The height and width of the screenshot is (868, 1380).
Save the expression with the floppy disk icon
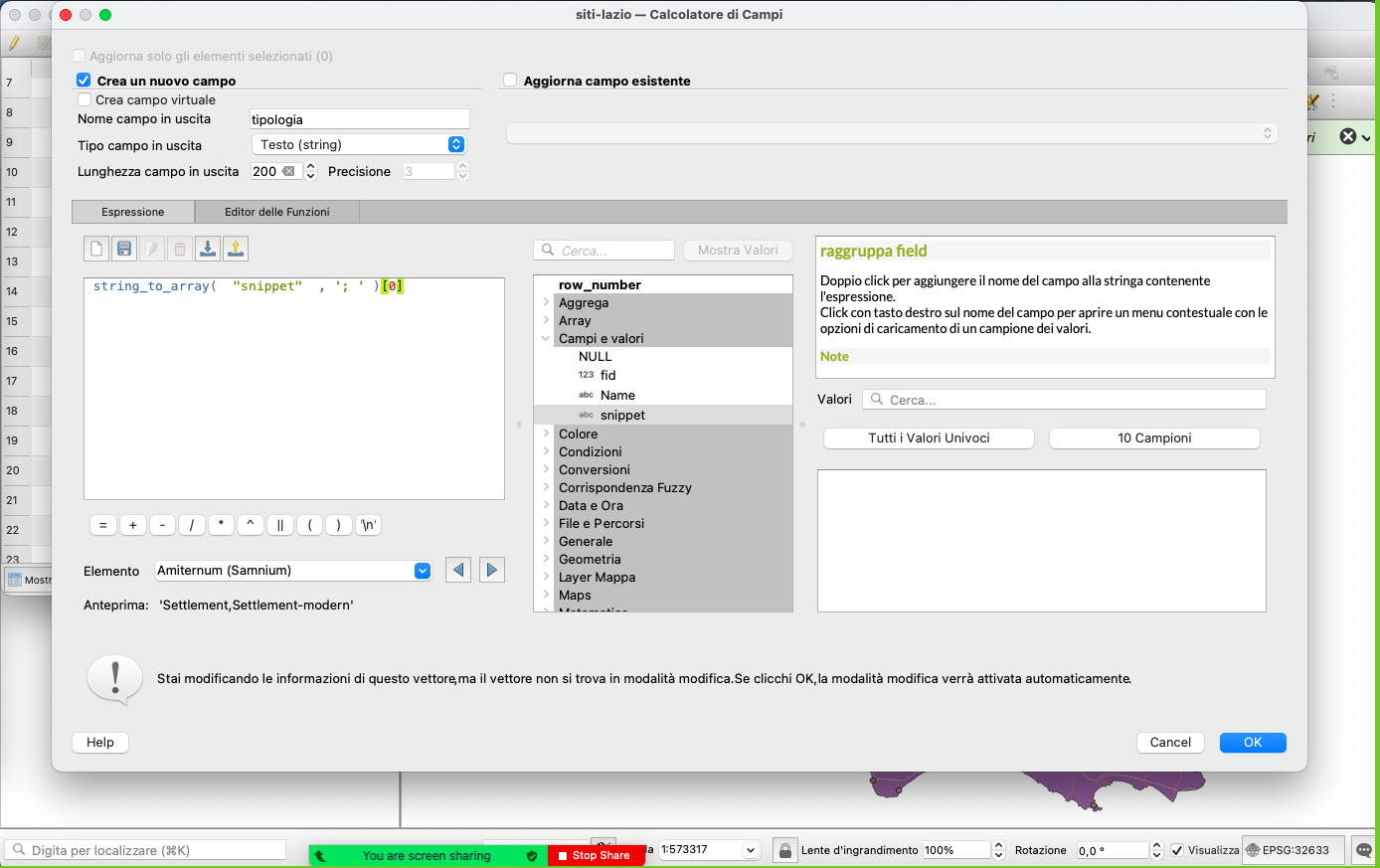coord(124,249)
